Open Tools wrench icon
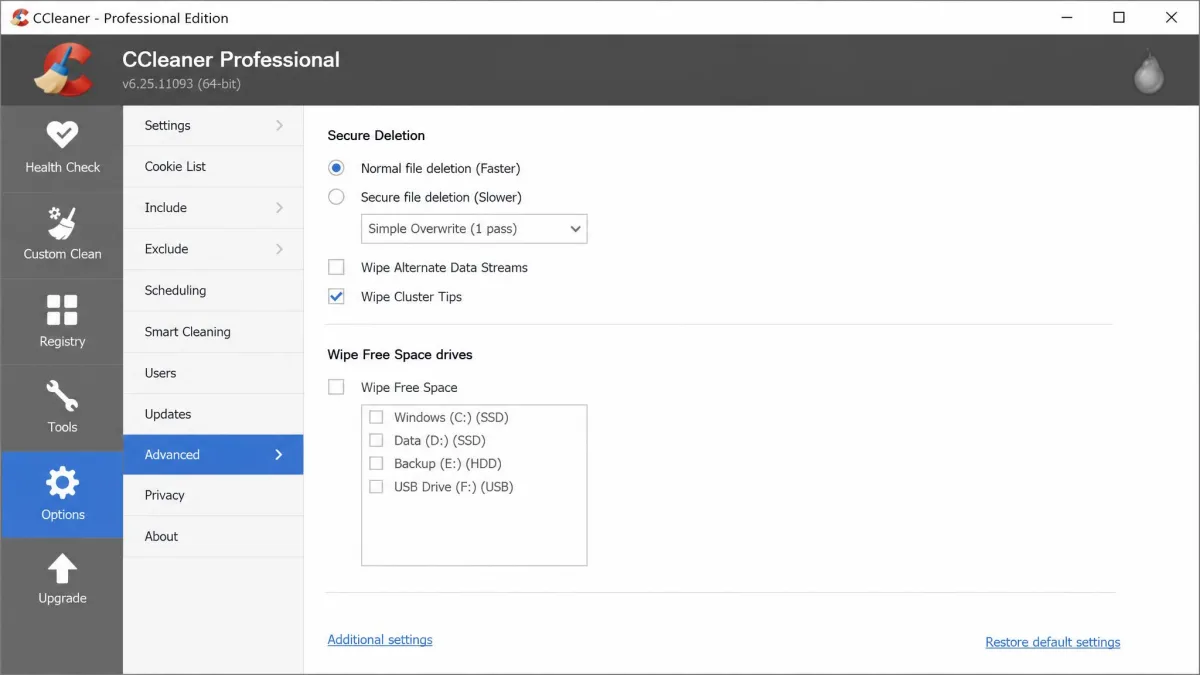Image resolution: width=1200 pixels, height=675 pixels. (62, 396)
